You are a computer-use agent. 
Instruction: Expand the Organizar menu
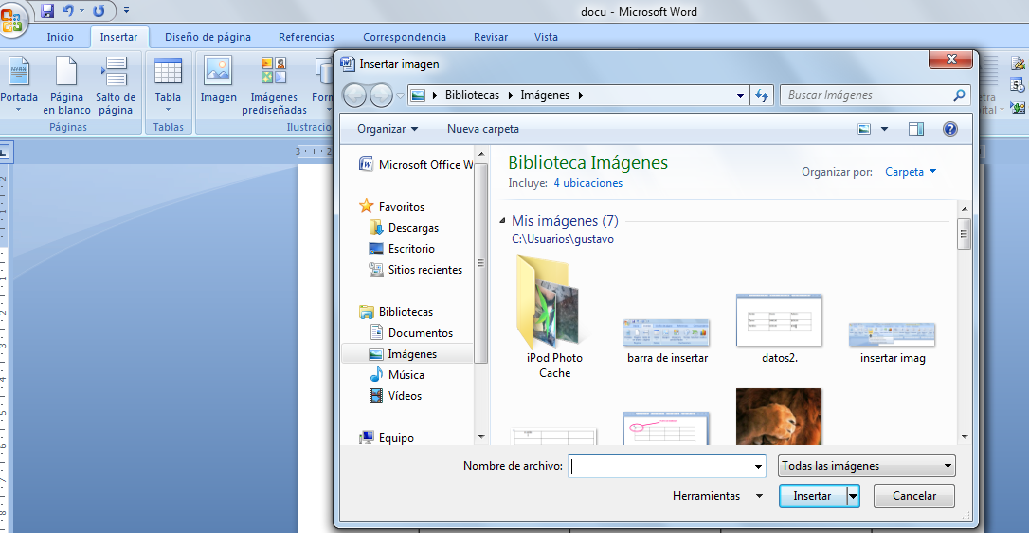click(x=387, y=129)
